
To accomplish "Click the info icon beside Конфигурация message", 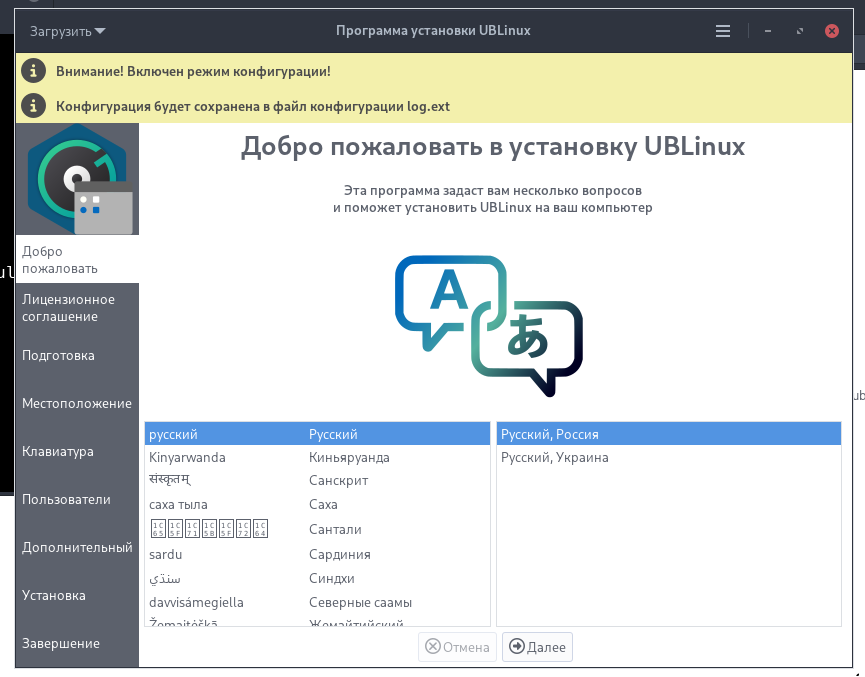I will tap(33, 106).
